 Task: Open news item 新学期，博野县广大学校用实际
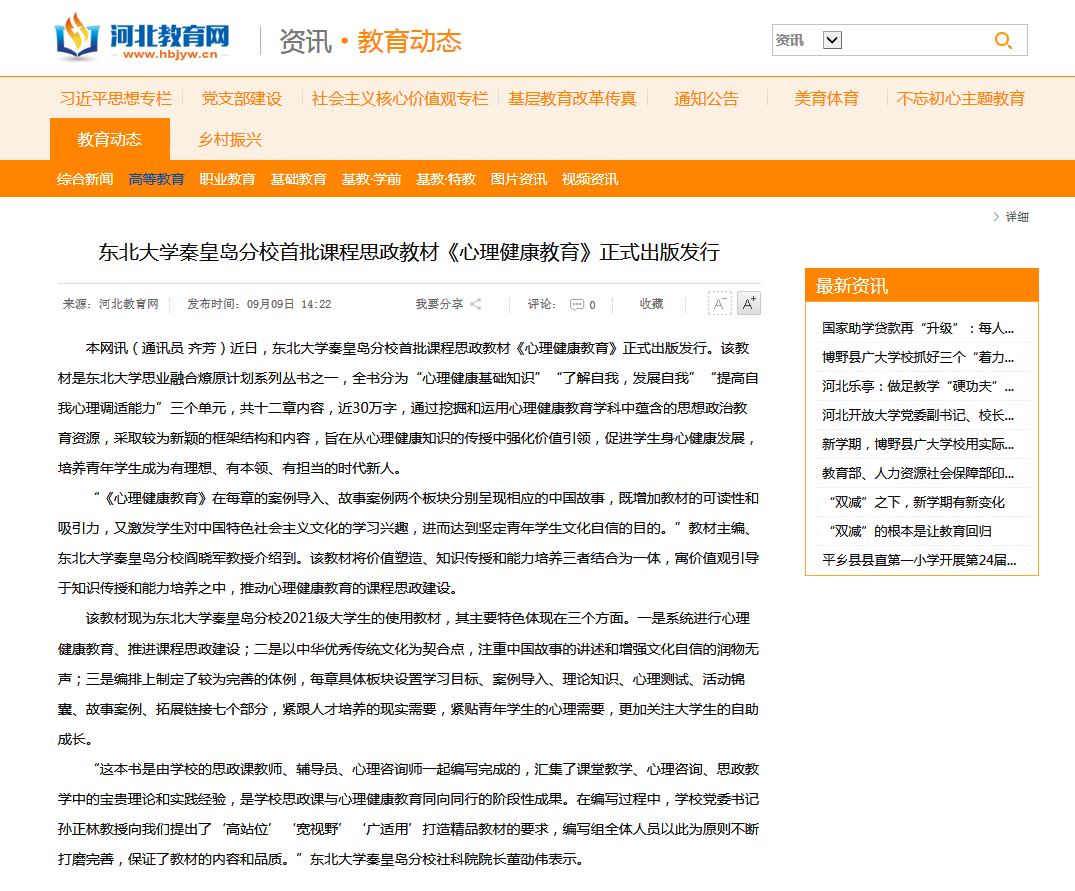coord(918,444)
